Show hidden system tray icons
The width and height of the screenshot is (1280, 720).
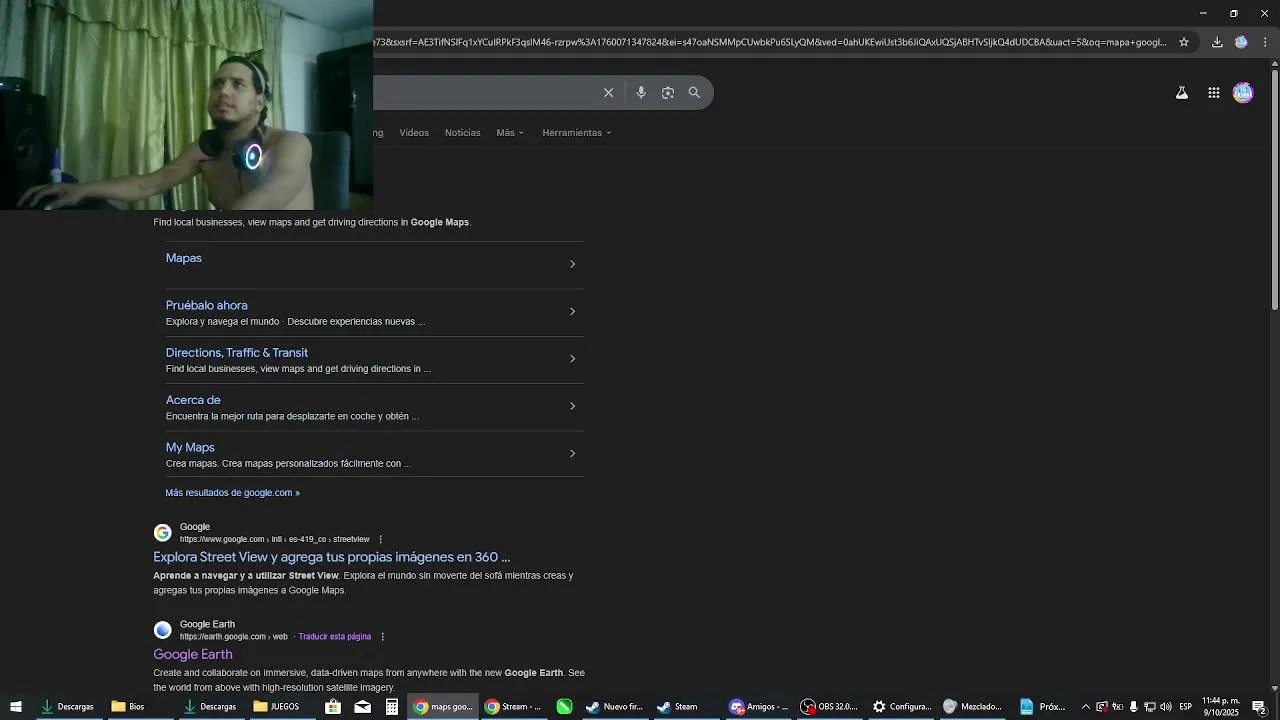[1086, 707]
